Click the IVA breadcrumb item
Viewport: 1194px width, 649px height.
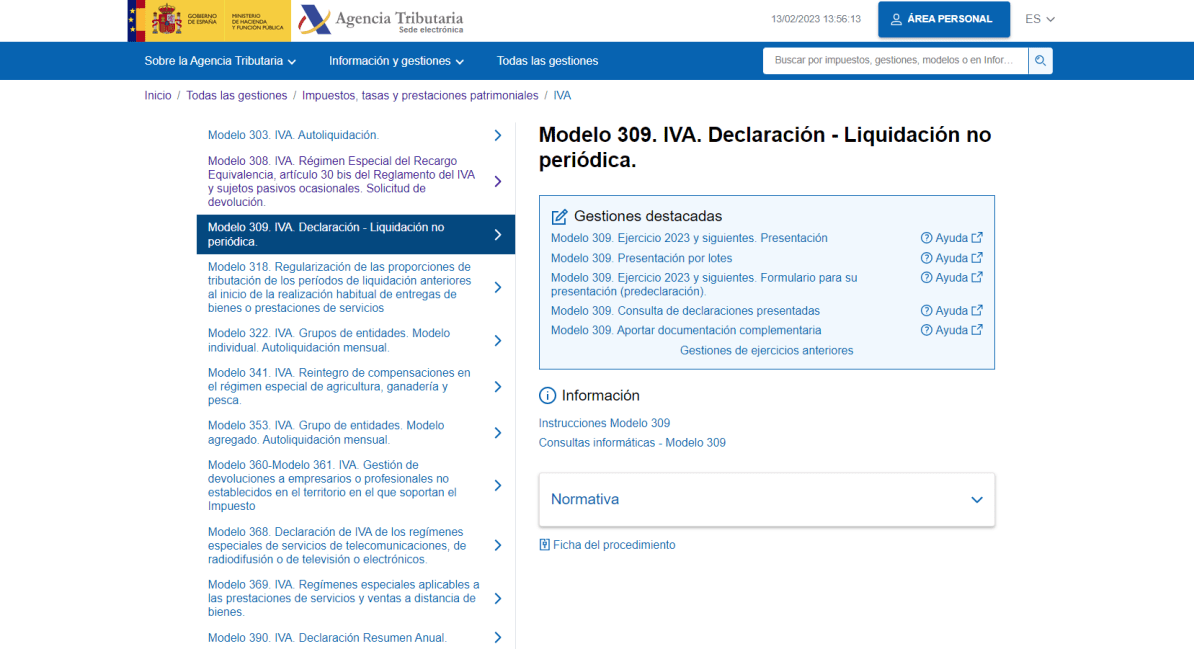click(562, 95)
